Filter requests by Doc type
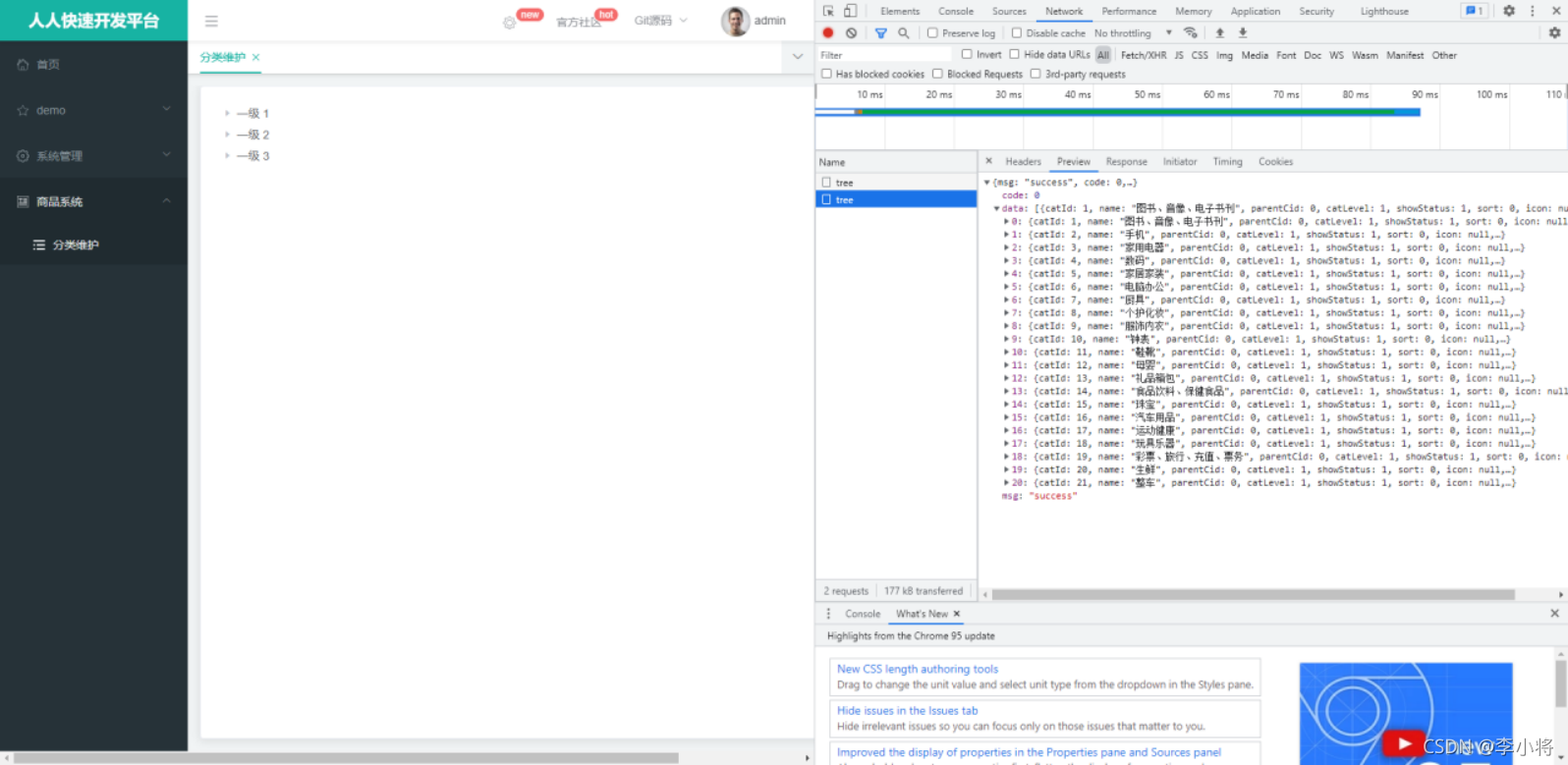 coord(1313,55)
